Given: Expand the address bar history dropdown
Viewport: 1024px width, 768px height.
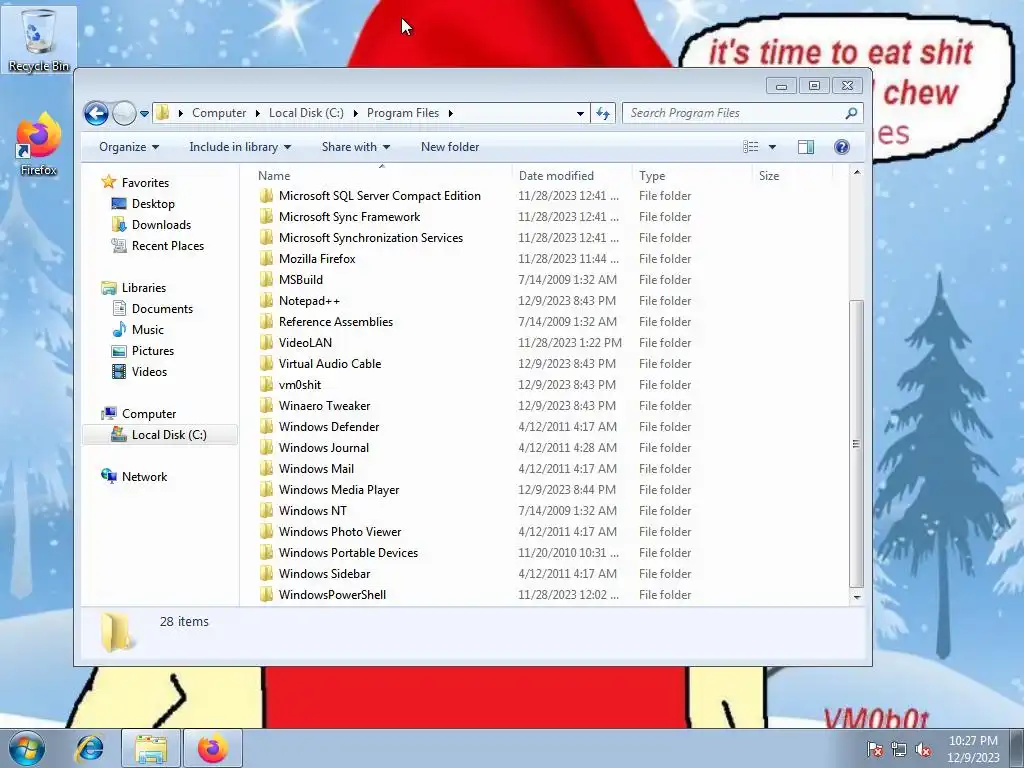Looking at the screenshot, I should [580, 114].
